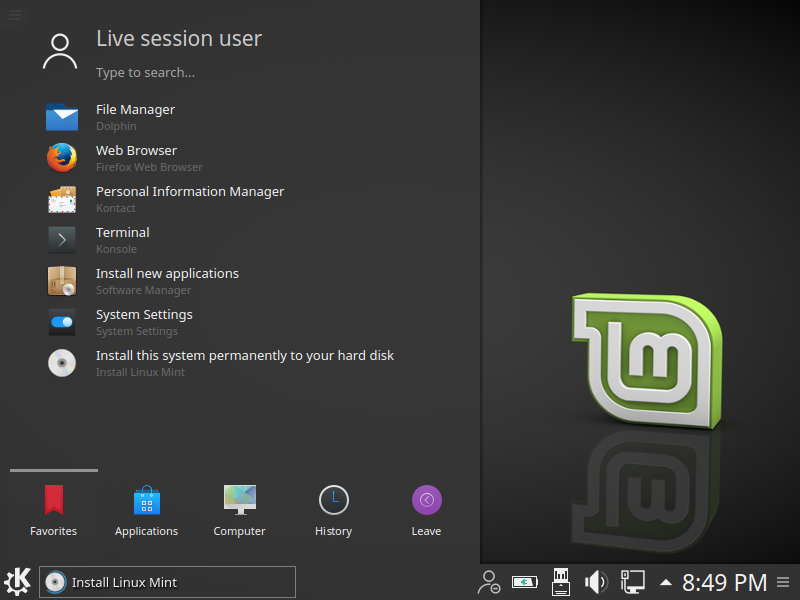Launch Firefox using the Web Browser icon
The width and height of the screenshot is (800, 600).
[62, 158]
